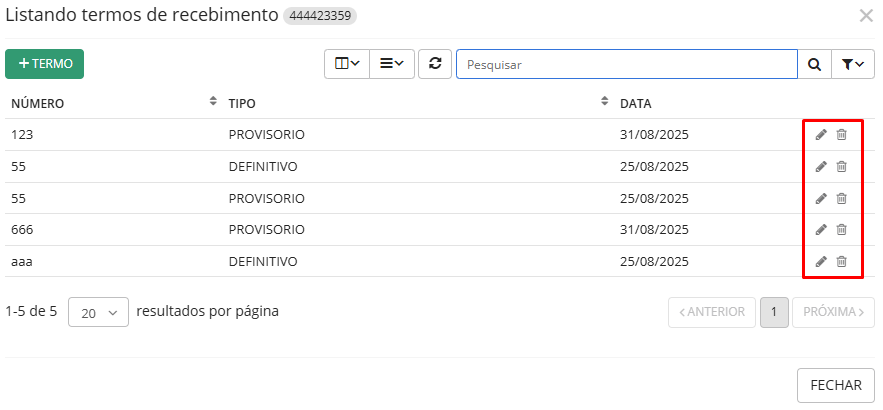
Task: Close the dialog with X
Action: tap(866, 16)
